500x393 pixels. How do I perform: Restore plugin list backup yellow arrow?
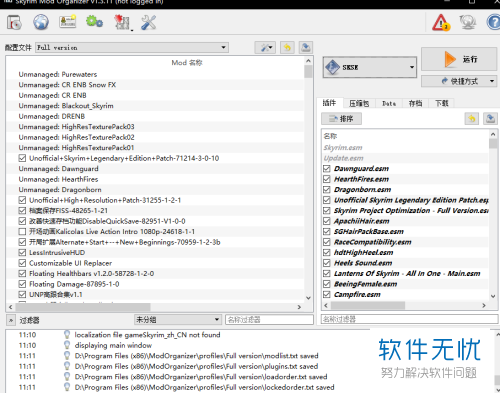click(472, 119)
